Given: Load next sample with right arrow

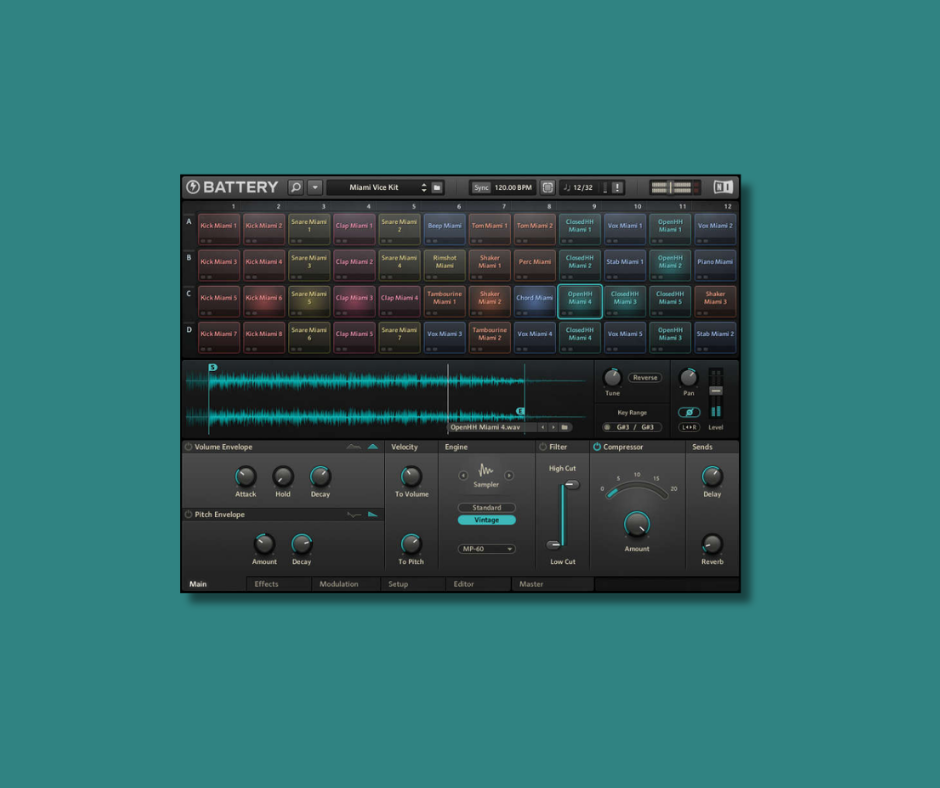Looking at the screenshot, I should [x=553, y=428].
